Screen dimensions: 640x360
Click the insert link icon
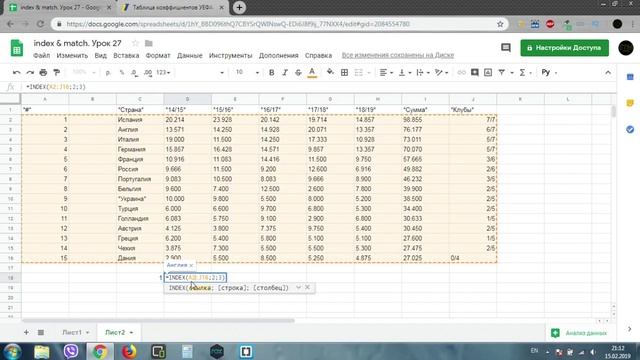[x=461, y=73]
